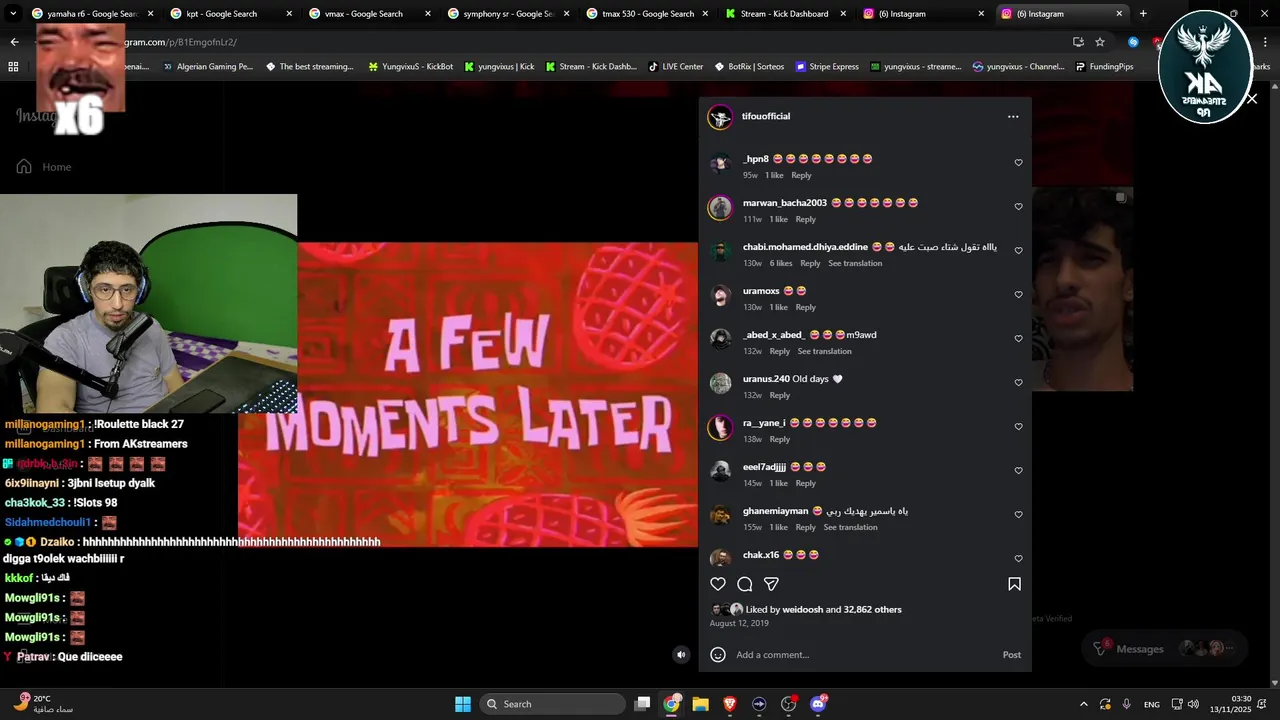Image resolution: width=1280 pixels, height=720 pixels.
Task: Open File Explorer from the taskbar
Action: 701,704
